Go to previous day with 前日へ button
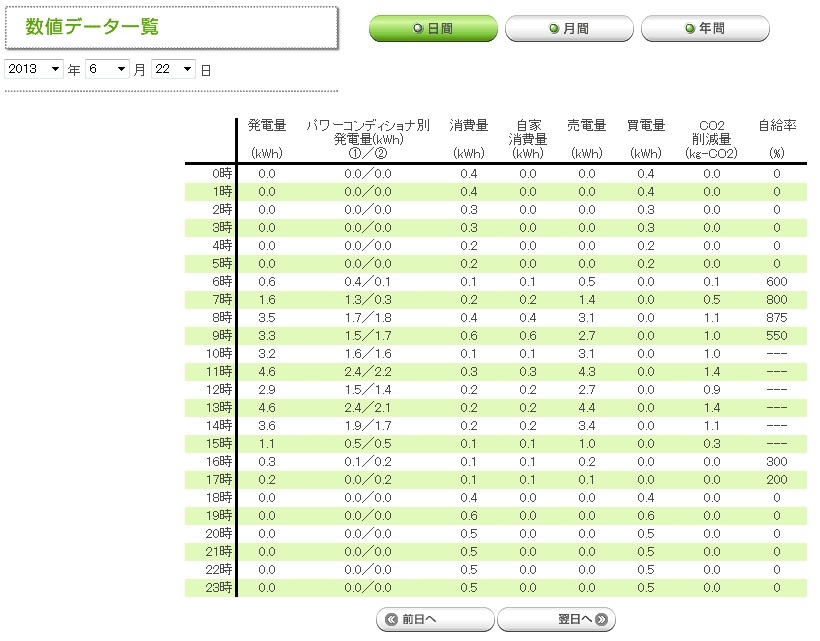820x641 pixels. click(x=435, y=620)
